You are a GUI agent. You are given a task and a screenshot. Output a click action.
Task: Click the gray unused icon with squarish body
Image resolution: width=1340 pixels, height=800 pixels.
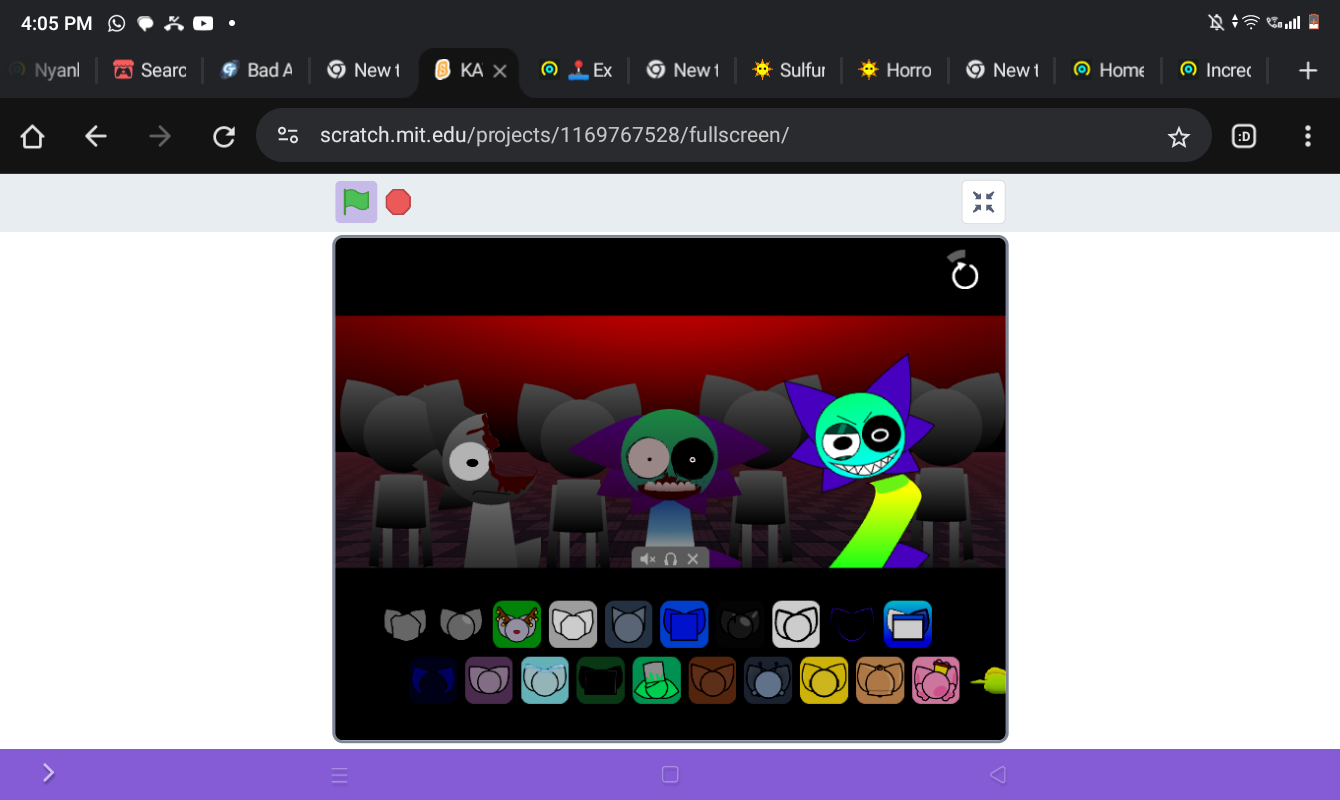tap(405, 625)
